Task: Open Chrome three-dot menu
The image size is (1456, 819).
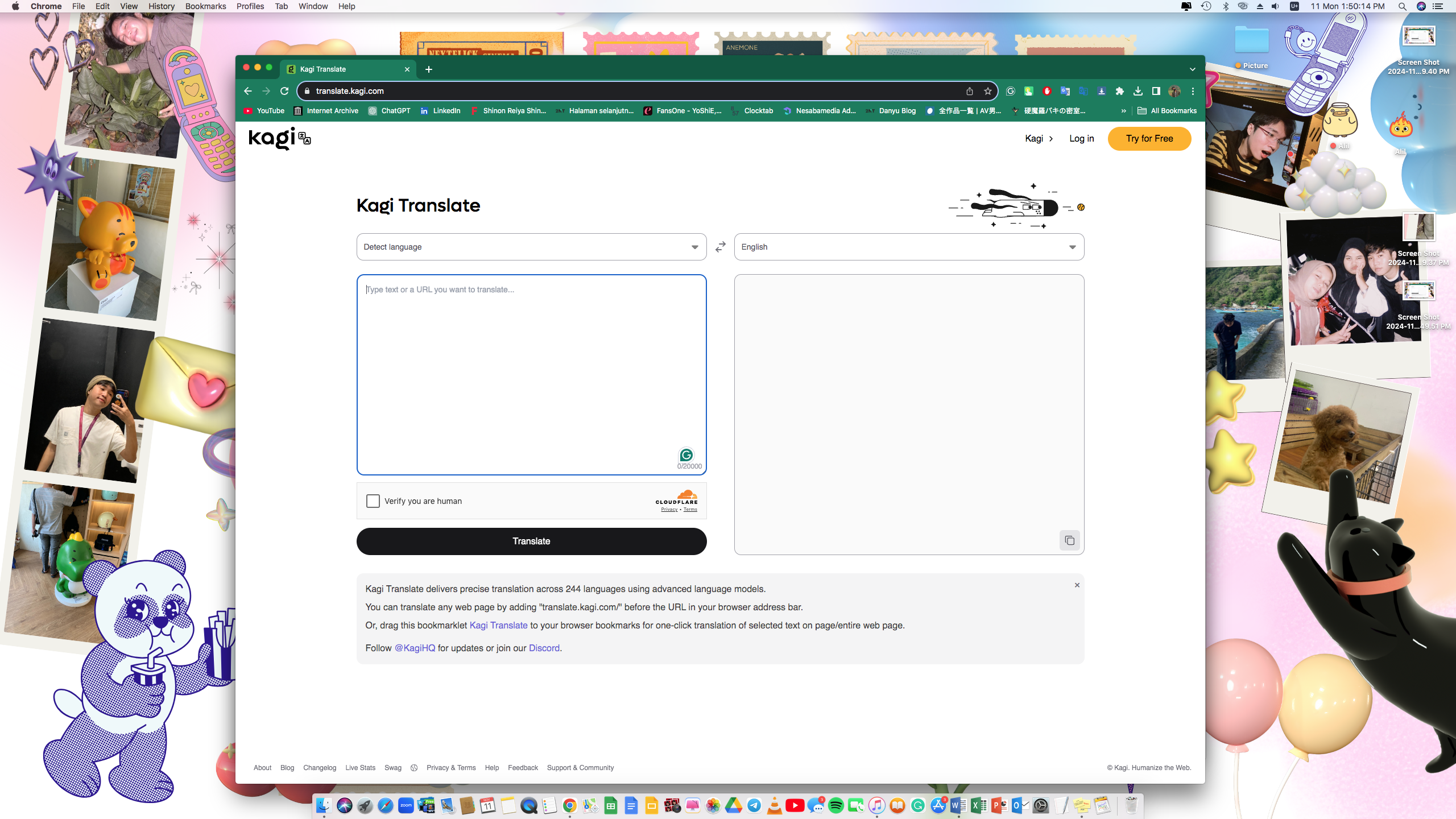Action: [1193, 91]
